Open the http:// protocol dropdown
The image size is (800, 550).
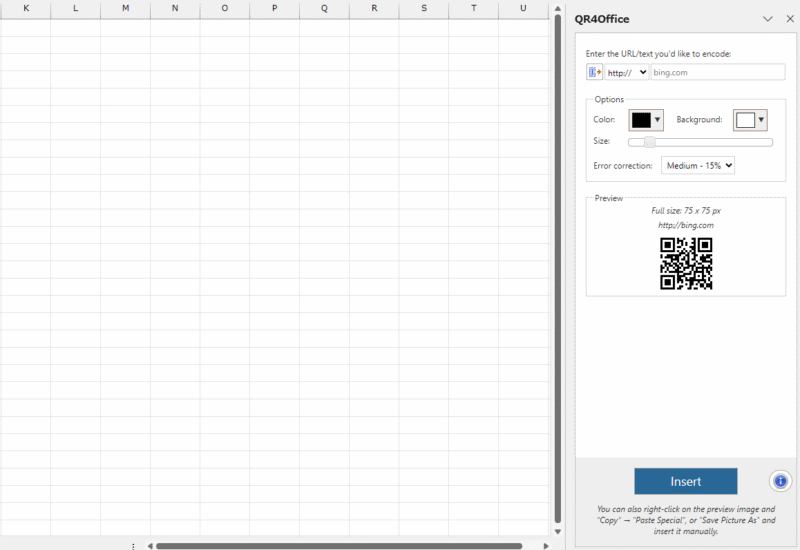(627, 72)
